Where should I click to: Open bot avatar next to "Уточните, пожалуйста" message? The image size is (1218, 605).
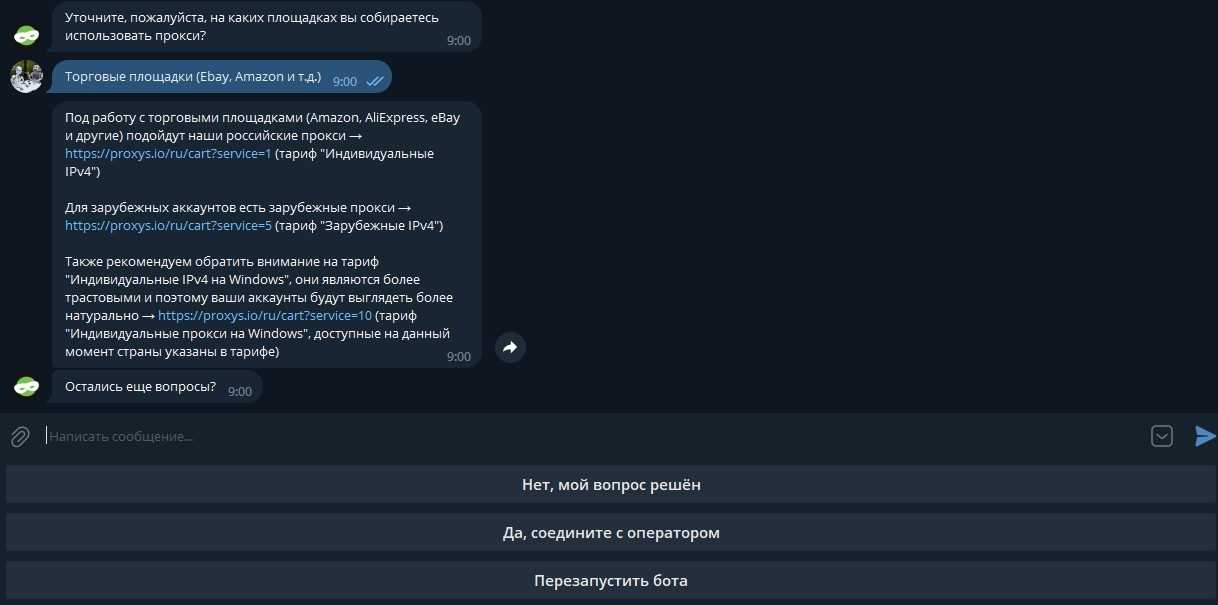[26, 35]
